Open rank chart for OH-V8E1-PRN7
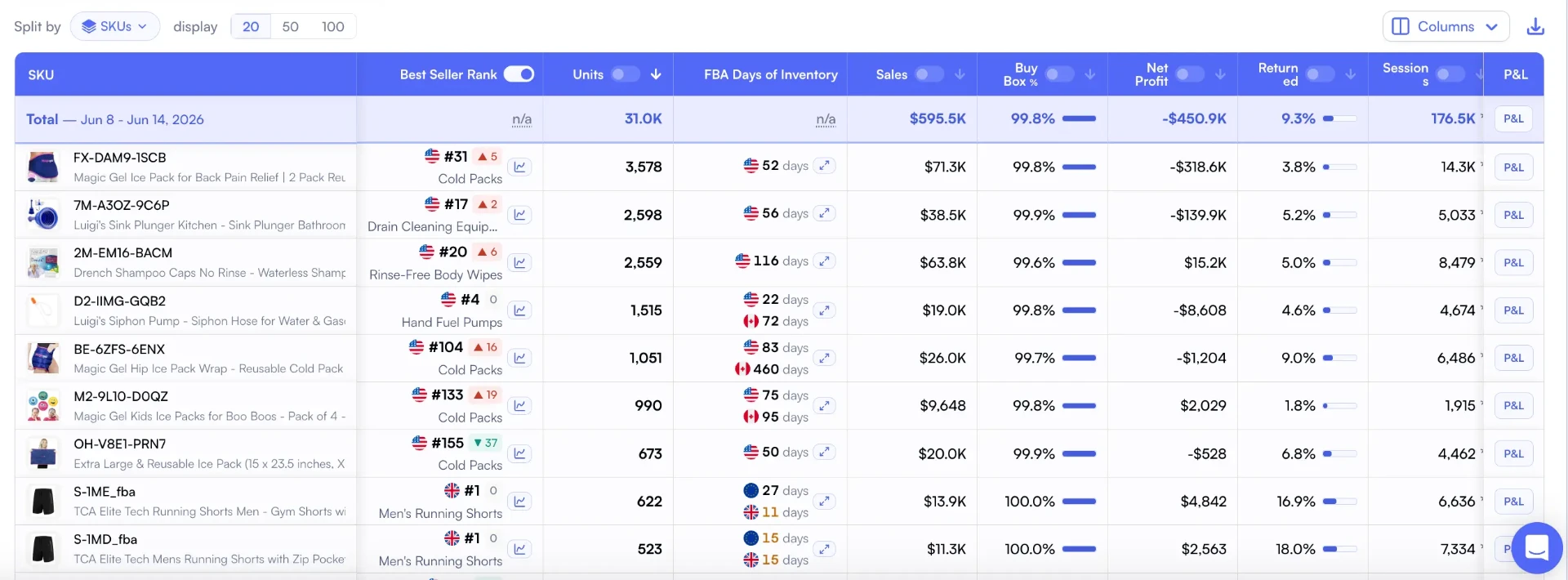1568x580 pixels. (x=520, y=453)
